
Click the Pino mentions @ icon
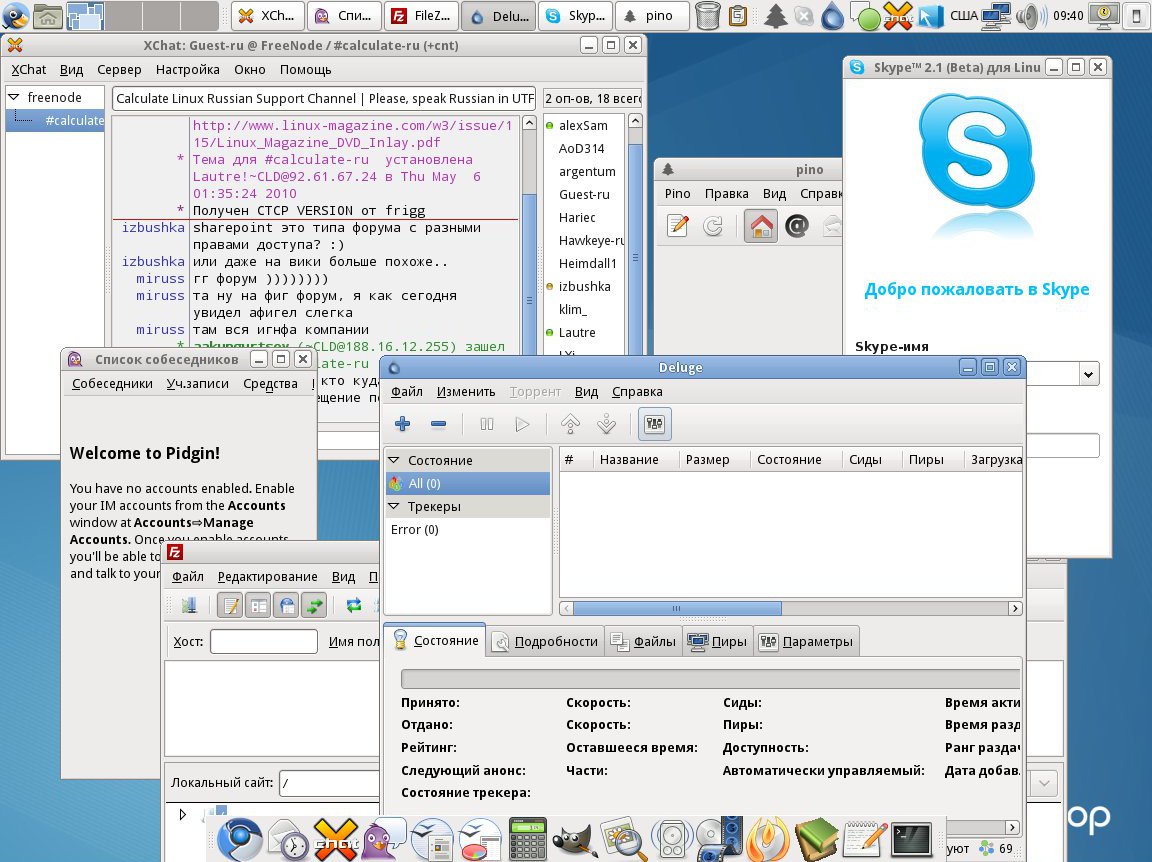coord(796,227)
